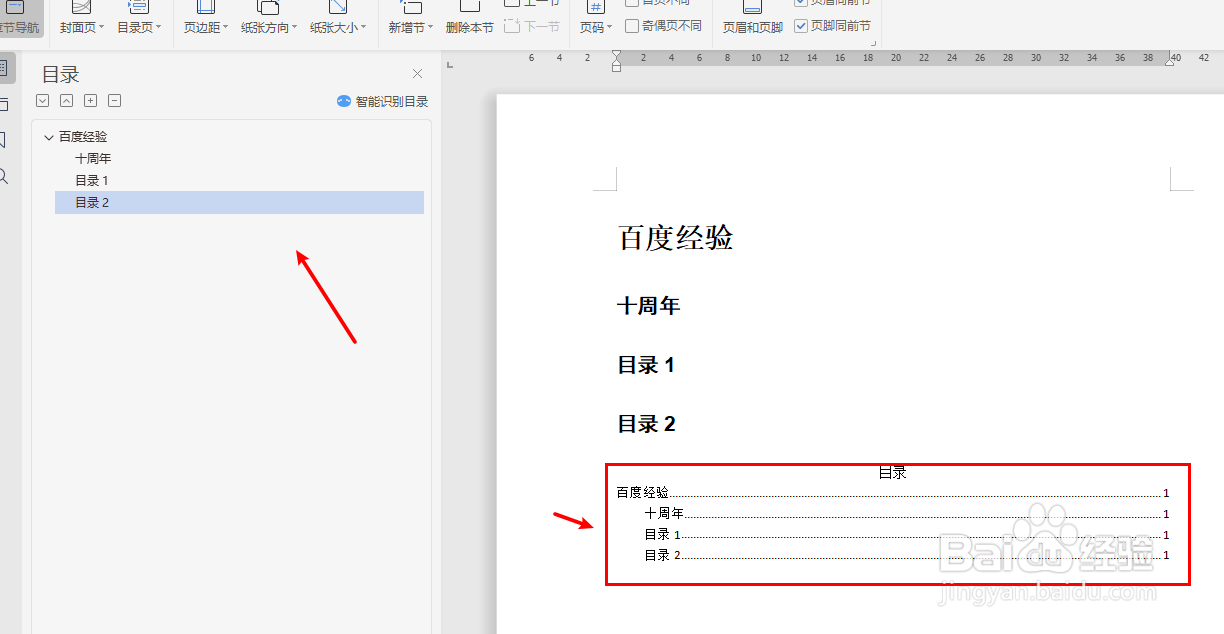Click the 智能识别目录 link

coord(382,101)
